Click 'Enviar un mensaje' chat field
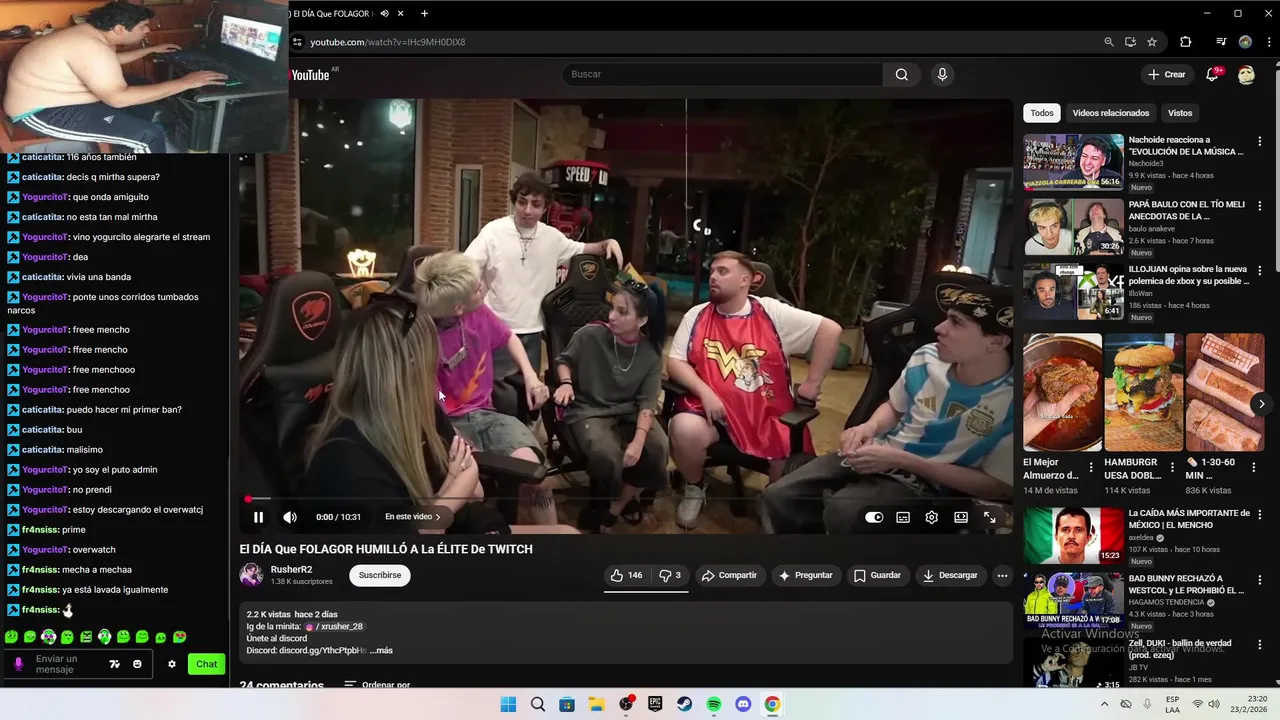This screenshot has width=1280, height=720. click(x=66, y=664)
